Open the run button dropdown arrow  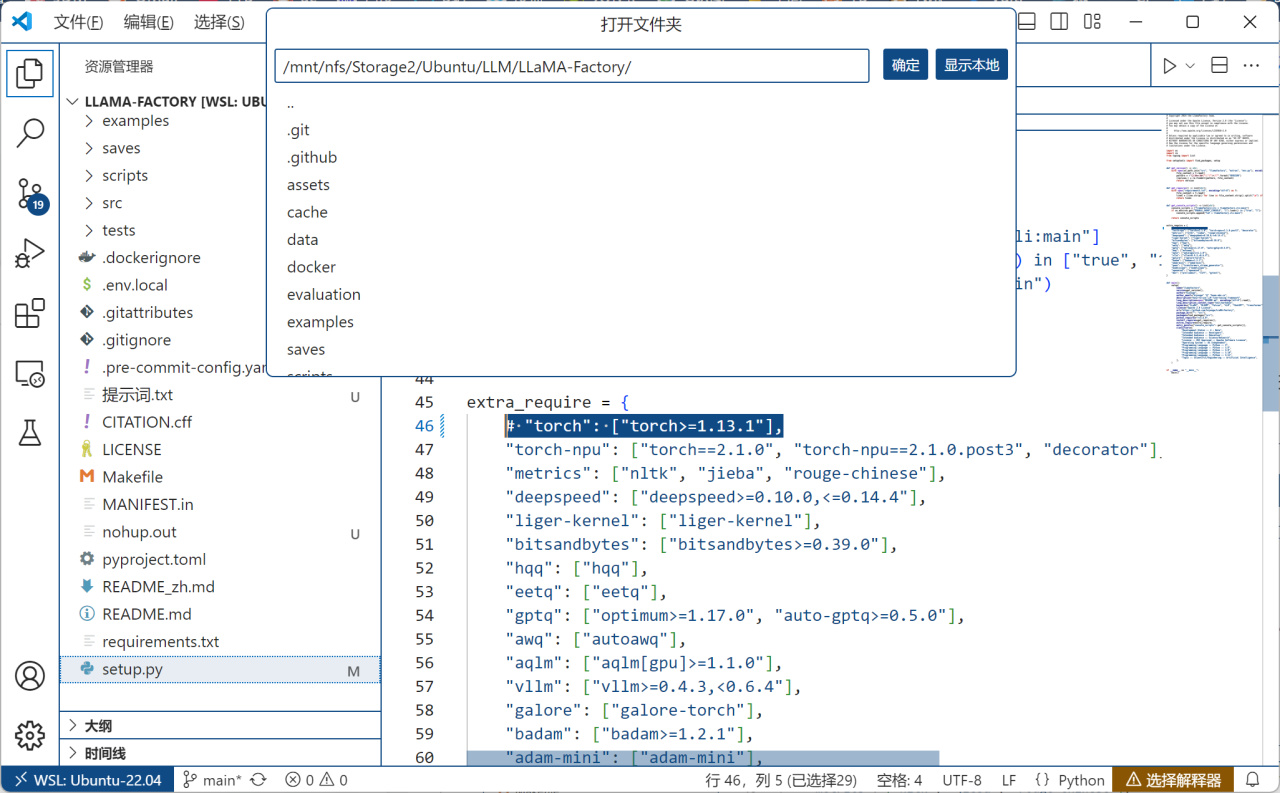1190,66
